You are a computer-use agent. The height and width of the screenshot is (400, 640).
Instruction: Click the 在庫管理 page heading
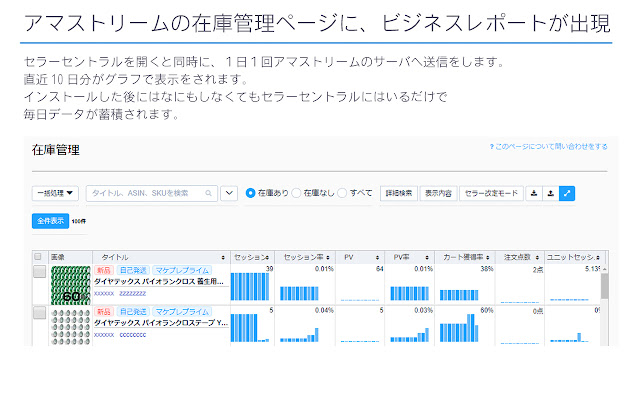coord(56,150)
